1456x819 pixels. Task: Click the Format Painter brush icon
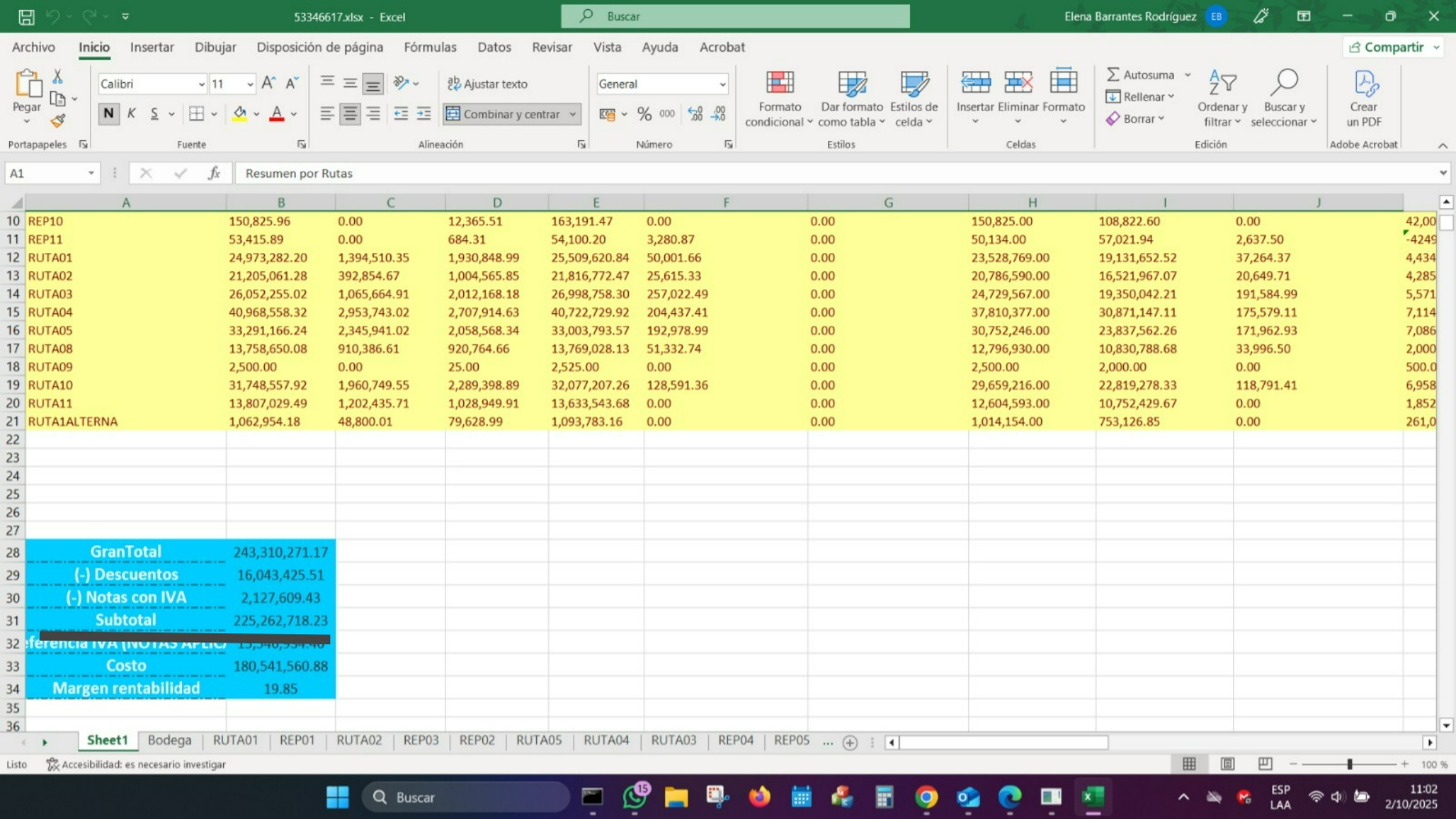pyautogui.click(x=58, y=120)
